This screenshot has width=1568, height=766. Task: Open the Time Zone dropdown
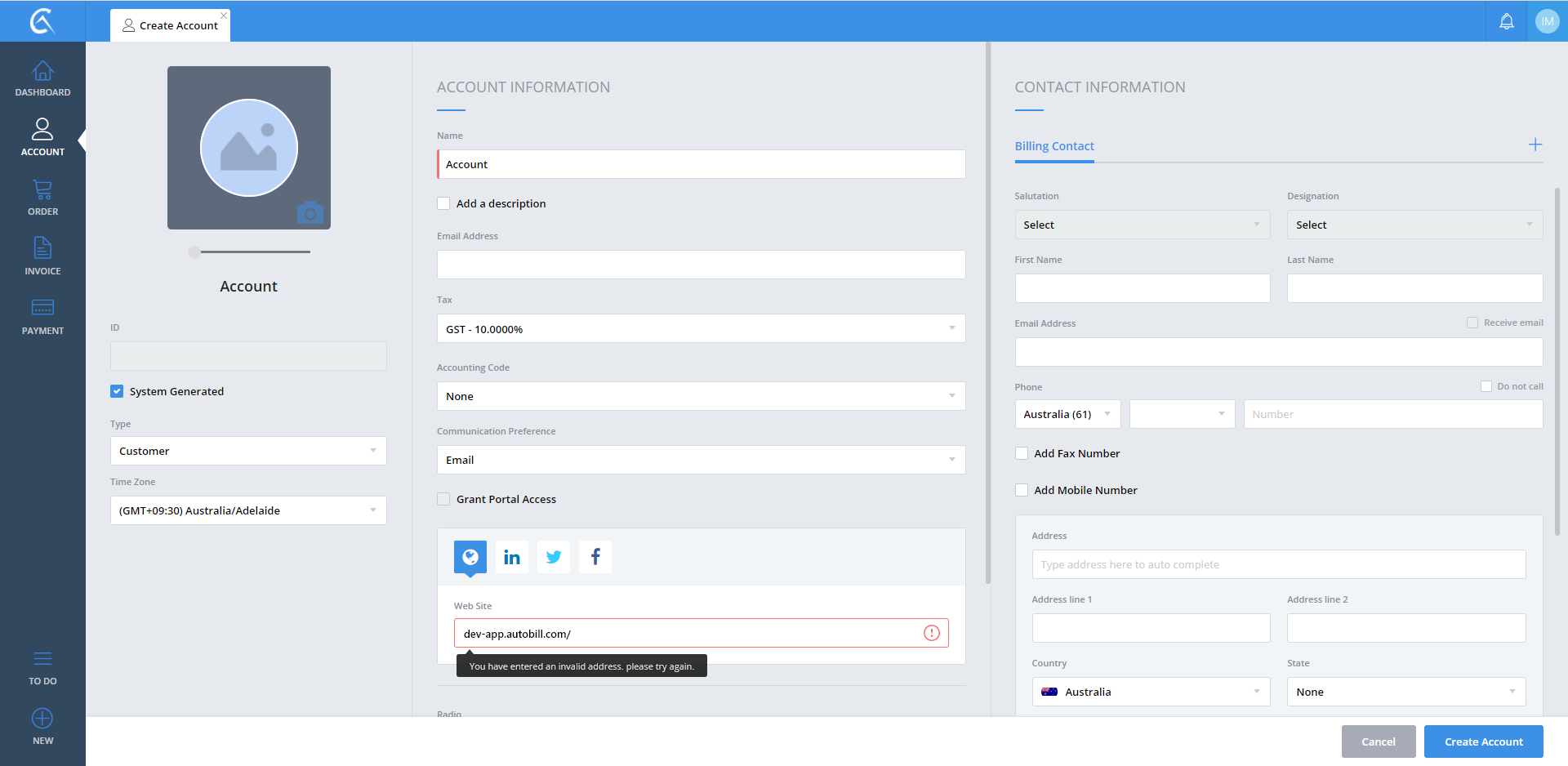[248, 510]
